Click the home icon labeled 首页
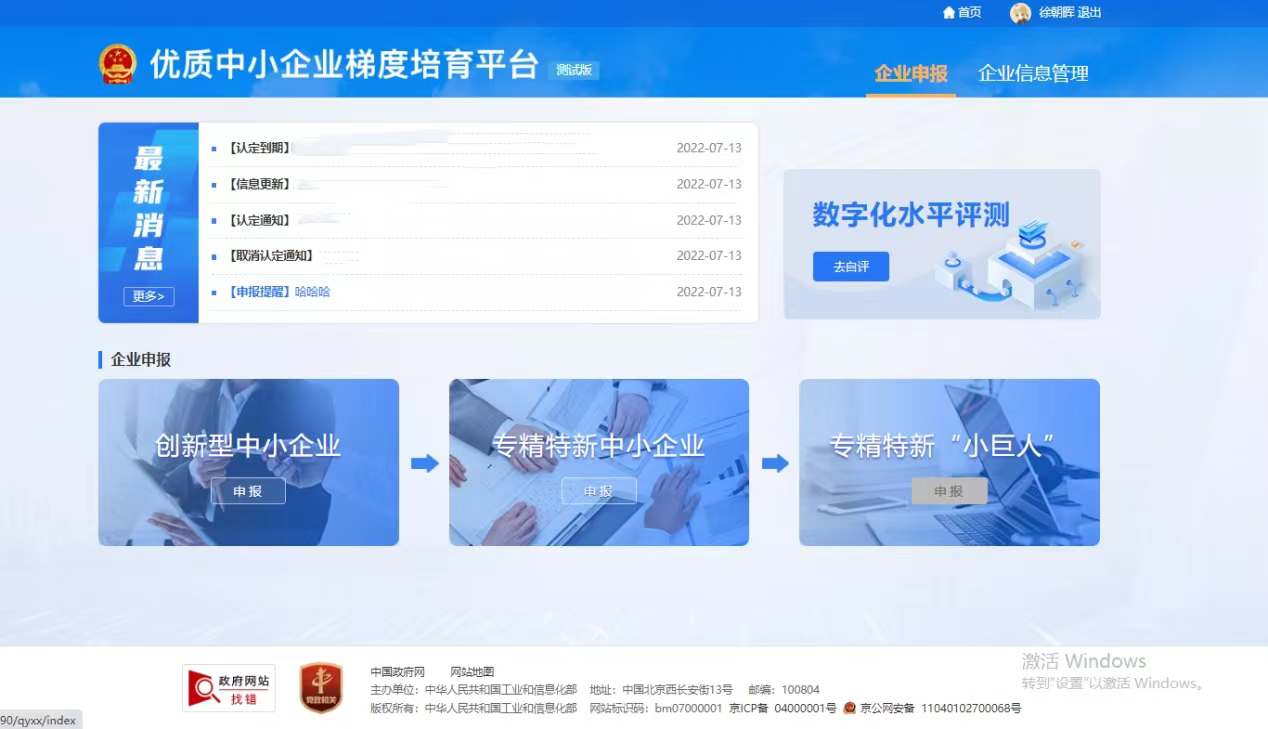1268x729 pixels. tap(949, 13)
